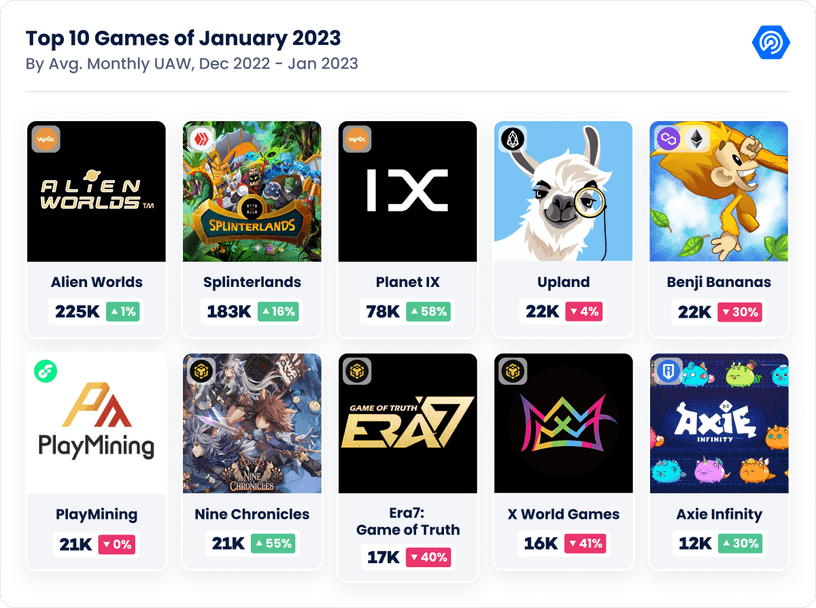The image size is (816, 608).
Task: Click the 58% increase badge on Planet IX
Action: (x=428, y=311)
